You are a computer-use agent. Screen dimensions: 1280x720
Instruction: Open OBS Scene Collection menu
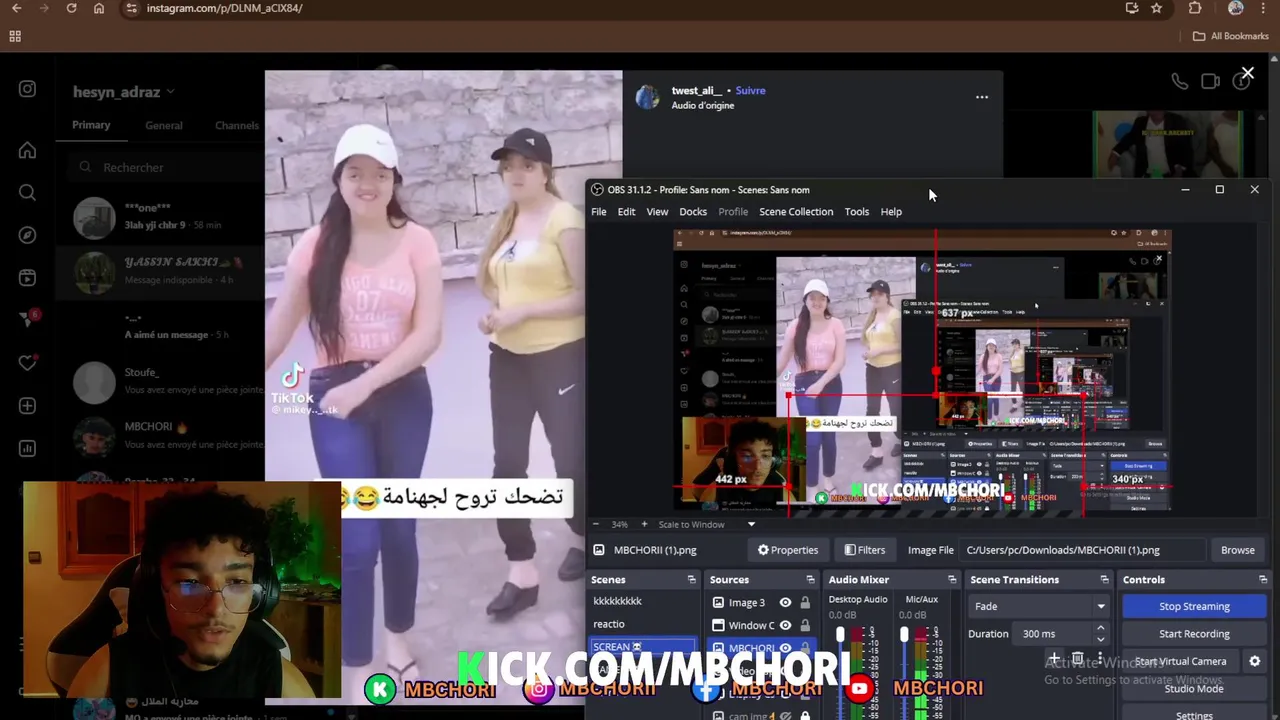796,212
